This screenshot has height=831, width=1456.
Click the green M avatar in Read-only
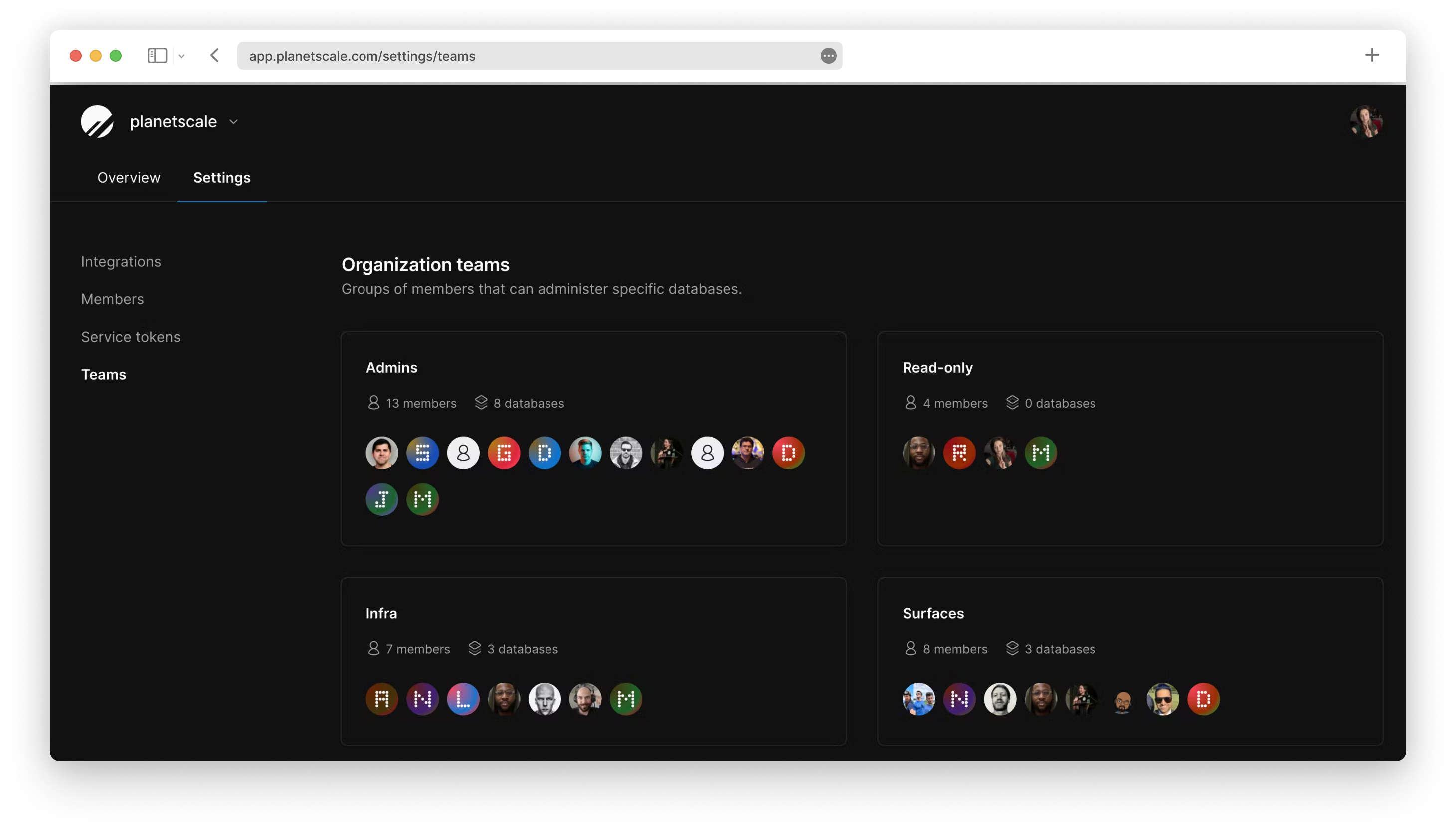[1041, 453]
